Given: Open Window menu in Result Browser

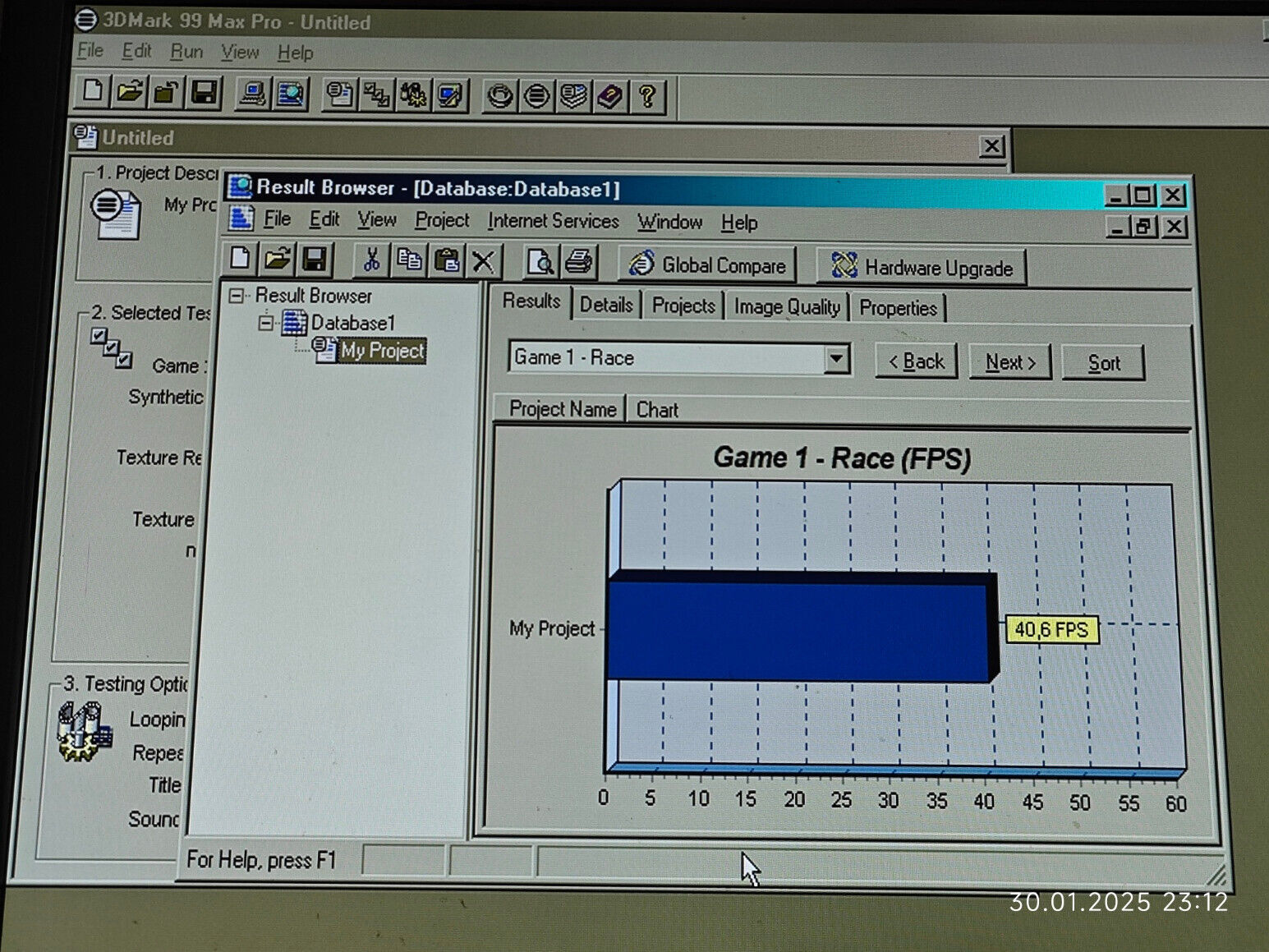Looking at the screenshot, I should click(x=670, y=222).
